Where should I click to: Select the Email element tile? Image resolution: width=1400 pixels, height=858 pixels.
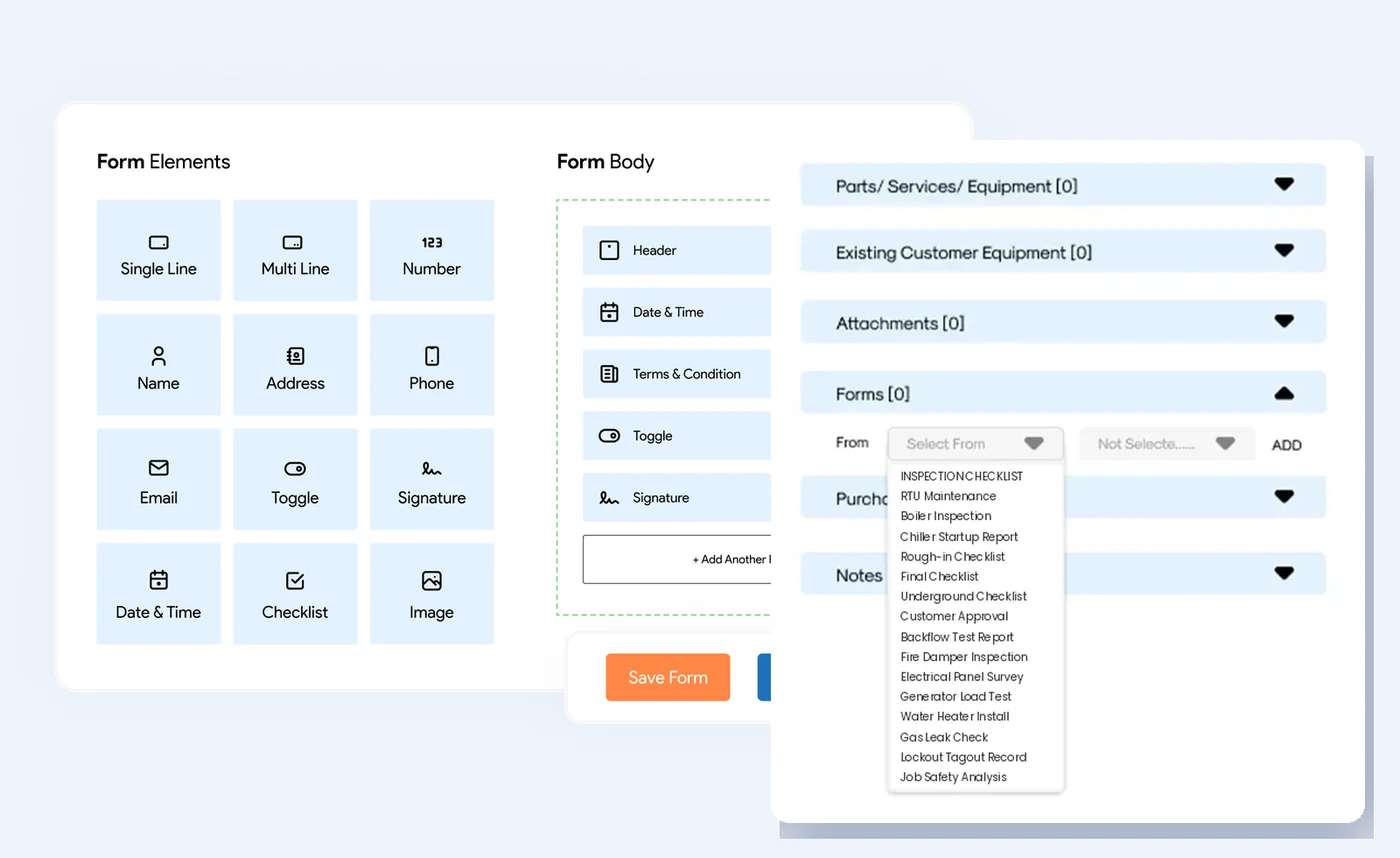[158, 479]
